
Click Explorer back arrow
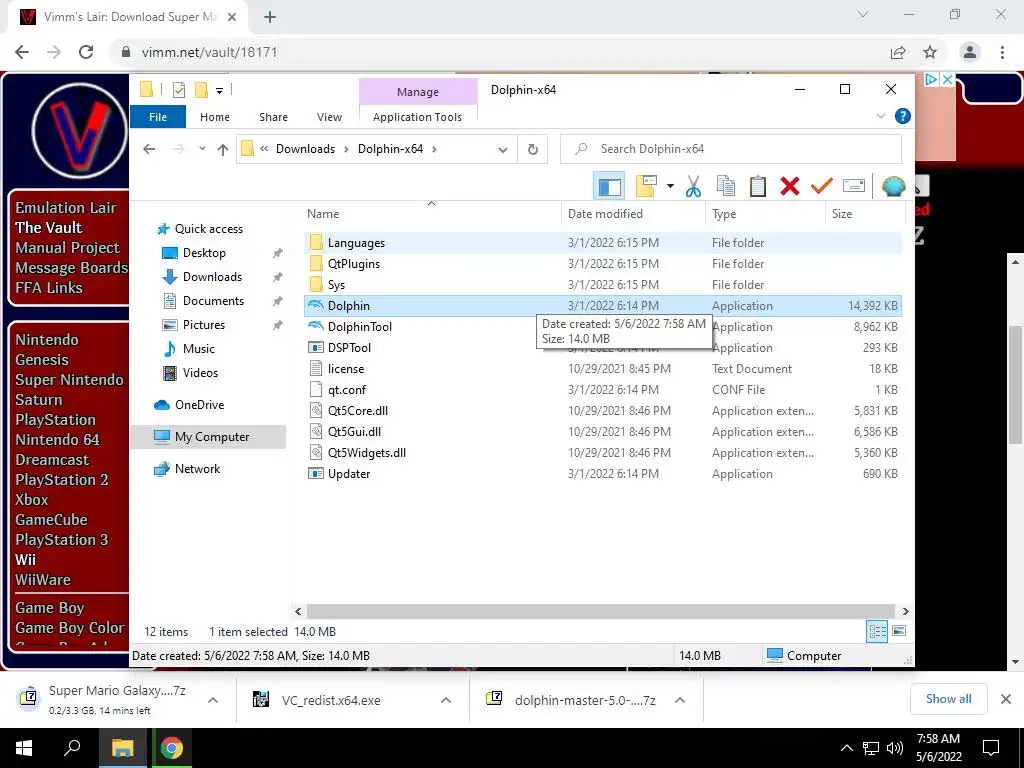point(149,149)
